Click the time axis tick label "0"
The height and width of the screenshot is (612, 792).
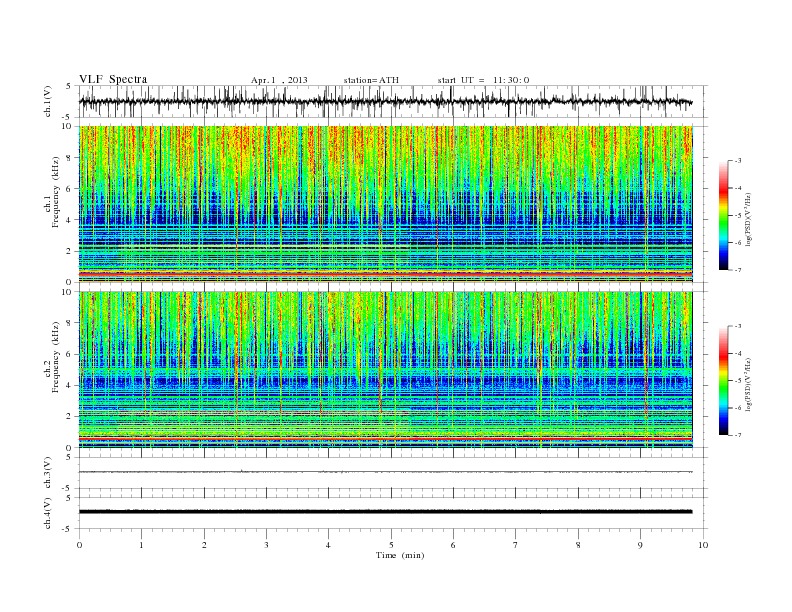click(x=79, y=545)
